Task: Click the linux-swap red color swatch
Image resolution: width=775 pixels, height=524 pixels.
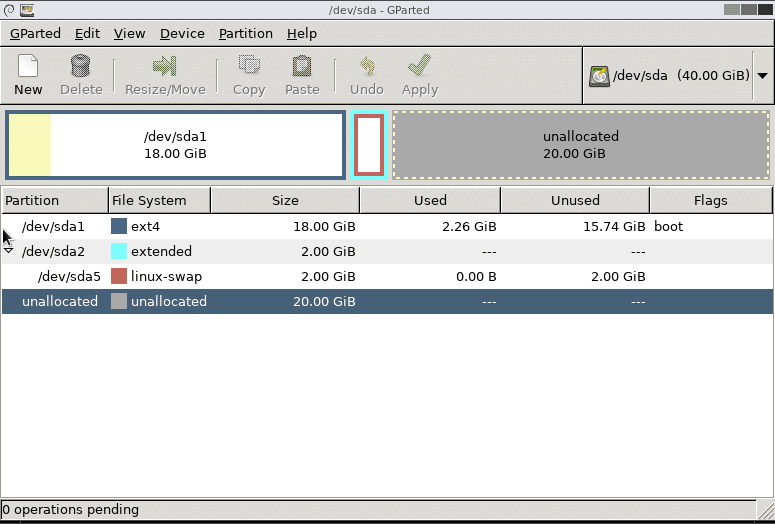Action: tap(119, 277)
